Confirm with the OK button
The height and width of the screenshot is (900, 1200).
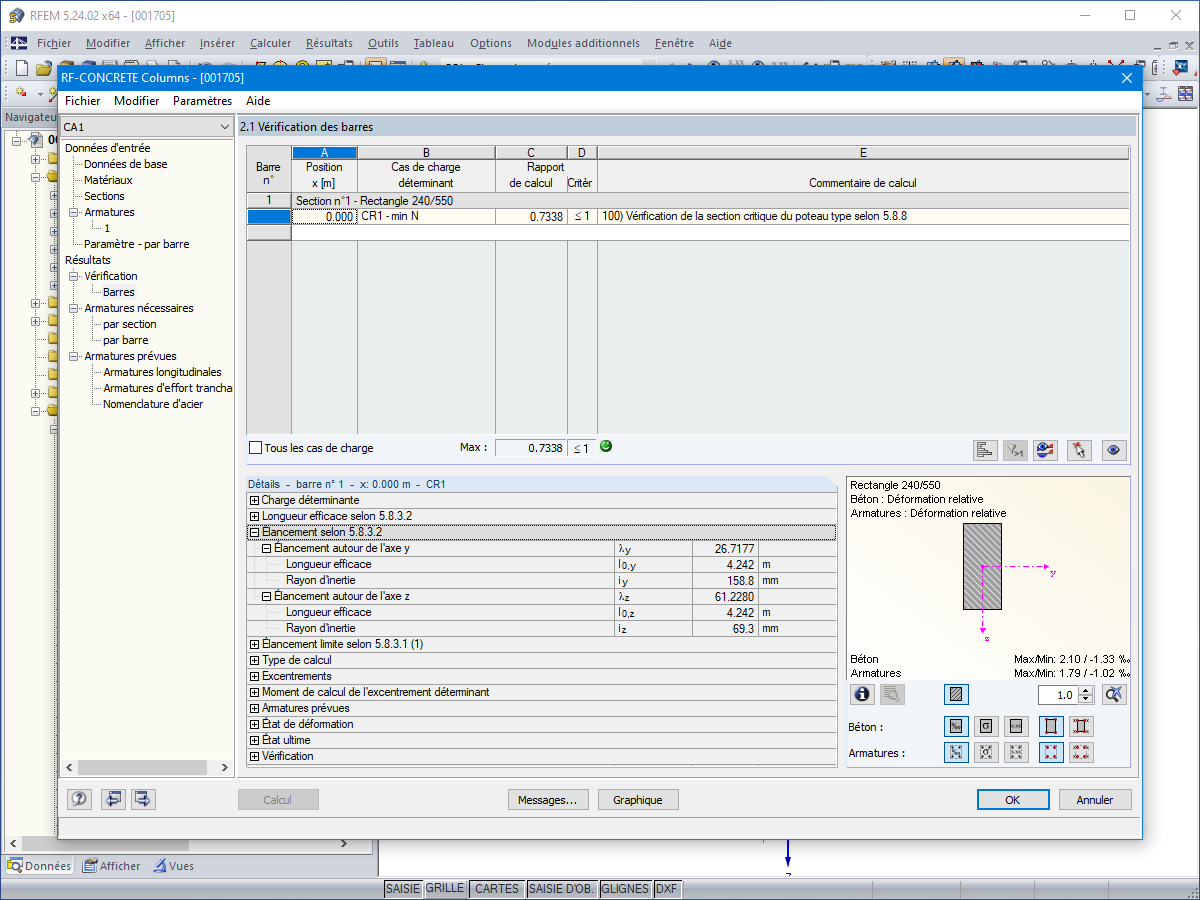(x=1013, y=800)
